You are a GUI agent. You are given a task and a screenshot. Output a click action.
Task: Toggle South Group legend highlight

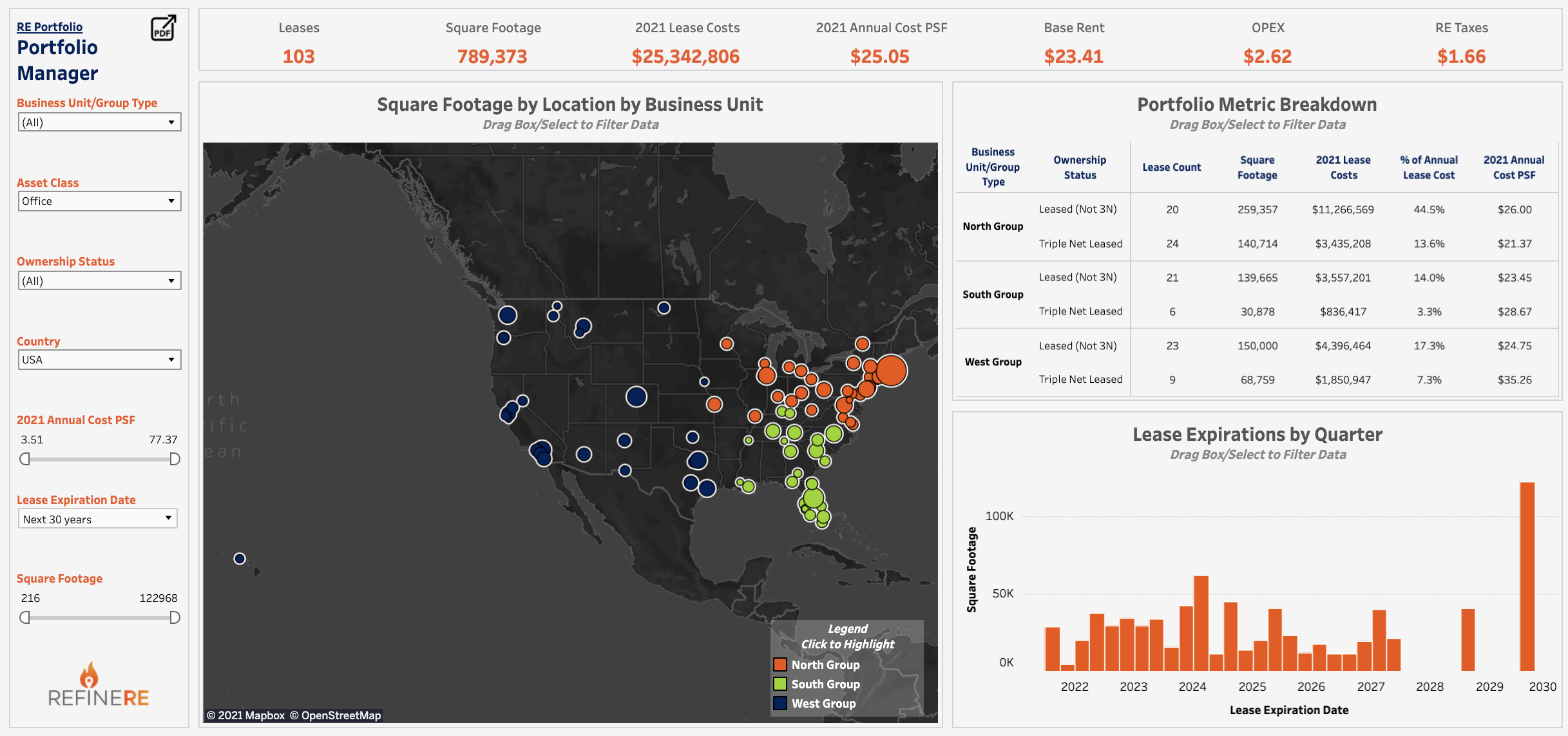[825, 684]
